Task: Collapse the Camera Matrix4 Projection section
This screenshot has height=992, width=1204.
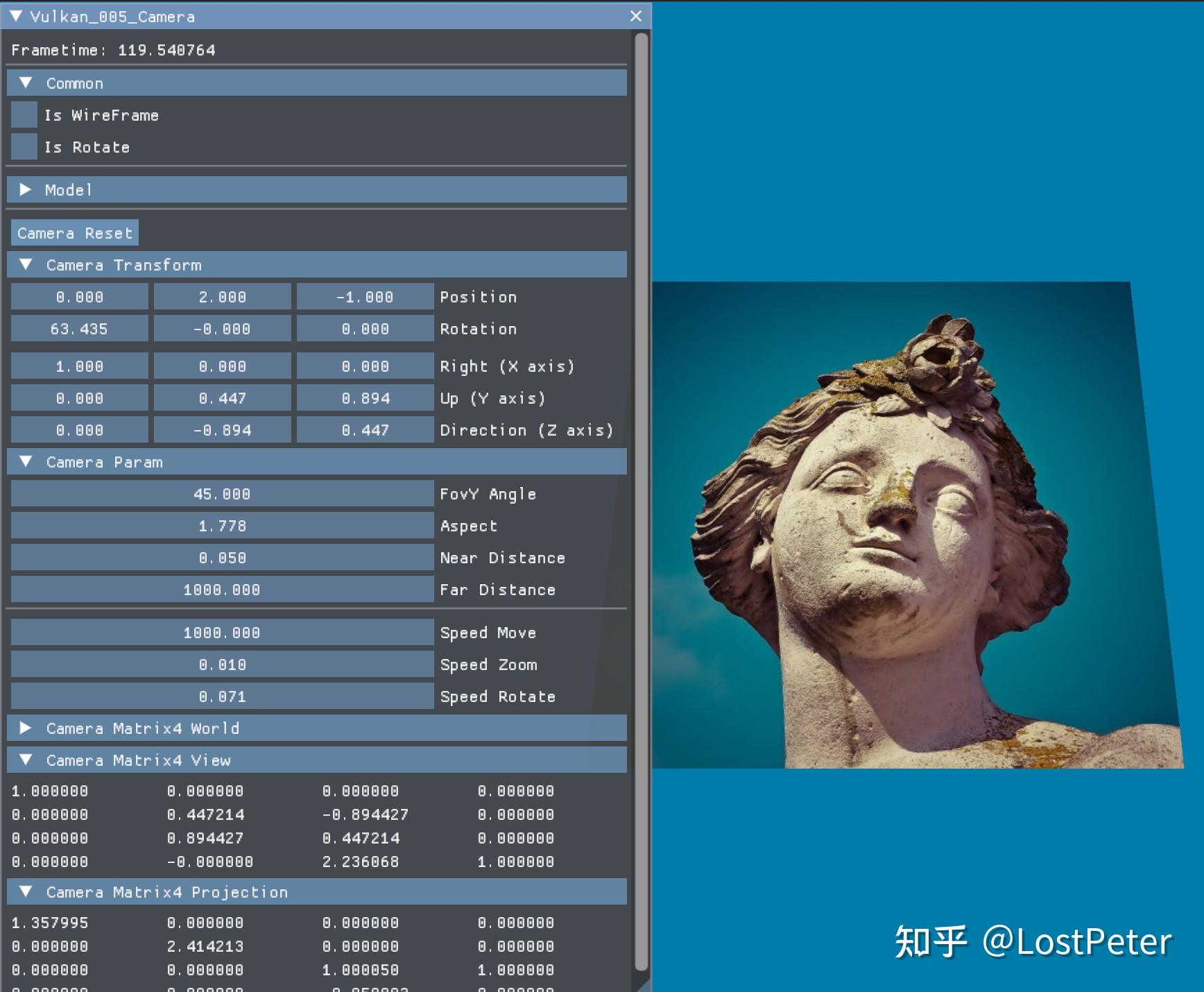Action: [26, 892]
